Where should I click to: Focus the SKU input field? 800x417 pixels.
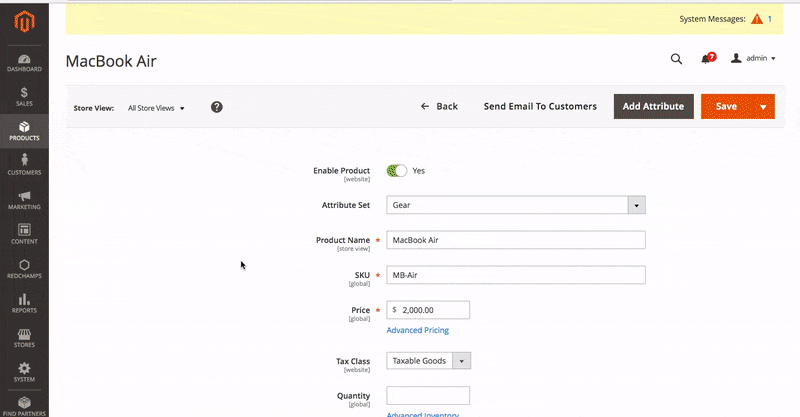516,275
